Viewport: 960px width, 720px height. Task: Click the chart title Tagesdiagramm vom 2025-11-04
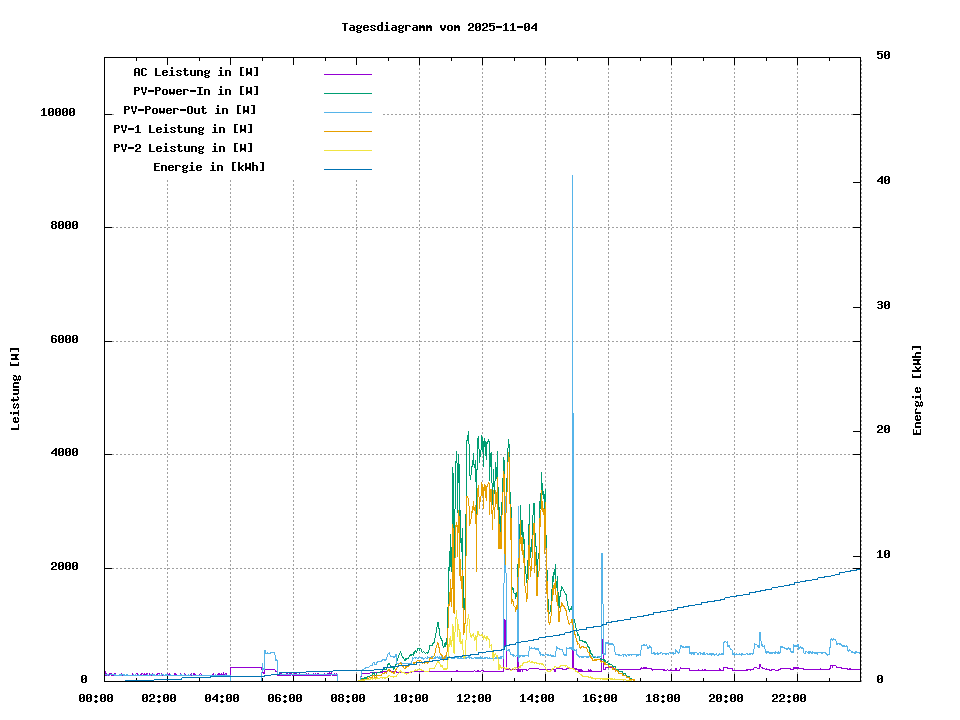(x=439, y=27)
